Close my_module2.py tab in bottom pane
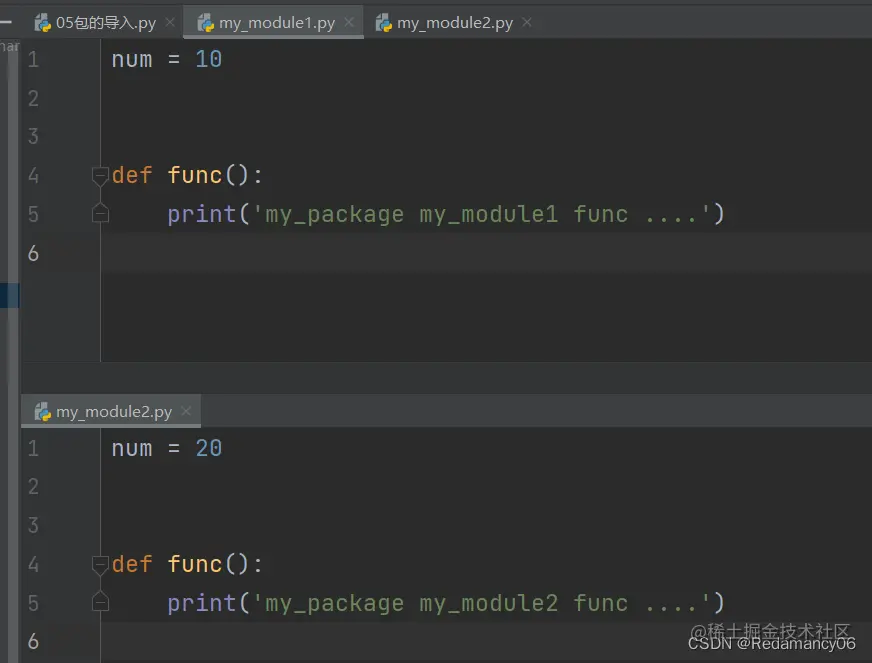 click(186, 411)
